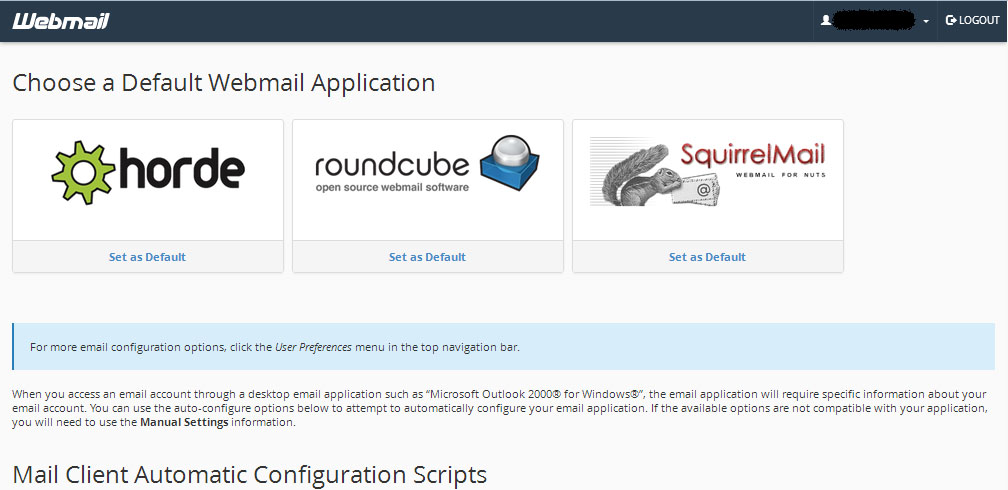Click the Choose a Default Webmail Application heading
This screenshot has width=1008, height=490.
pyautogui.click(x=224, y=82)
